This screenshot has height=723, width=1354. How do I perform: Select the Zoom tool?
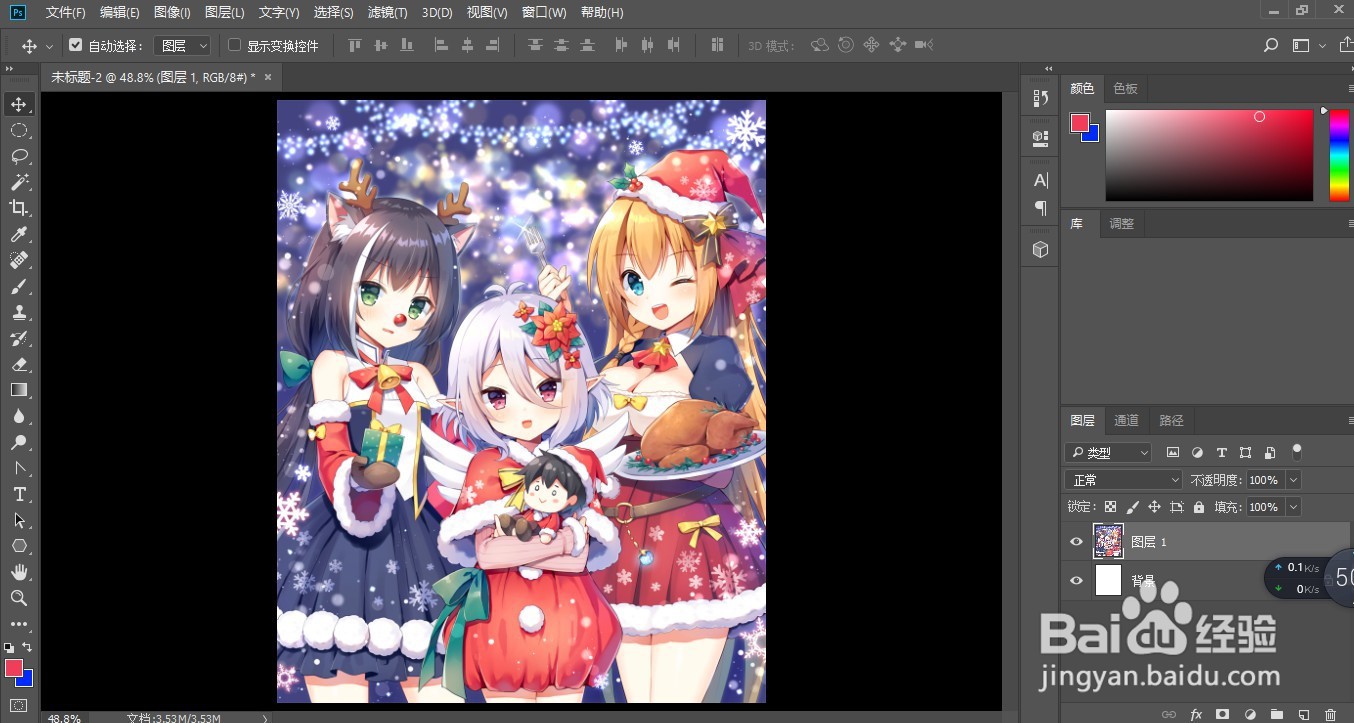pos(19,598)
